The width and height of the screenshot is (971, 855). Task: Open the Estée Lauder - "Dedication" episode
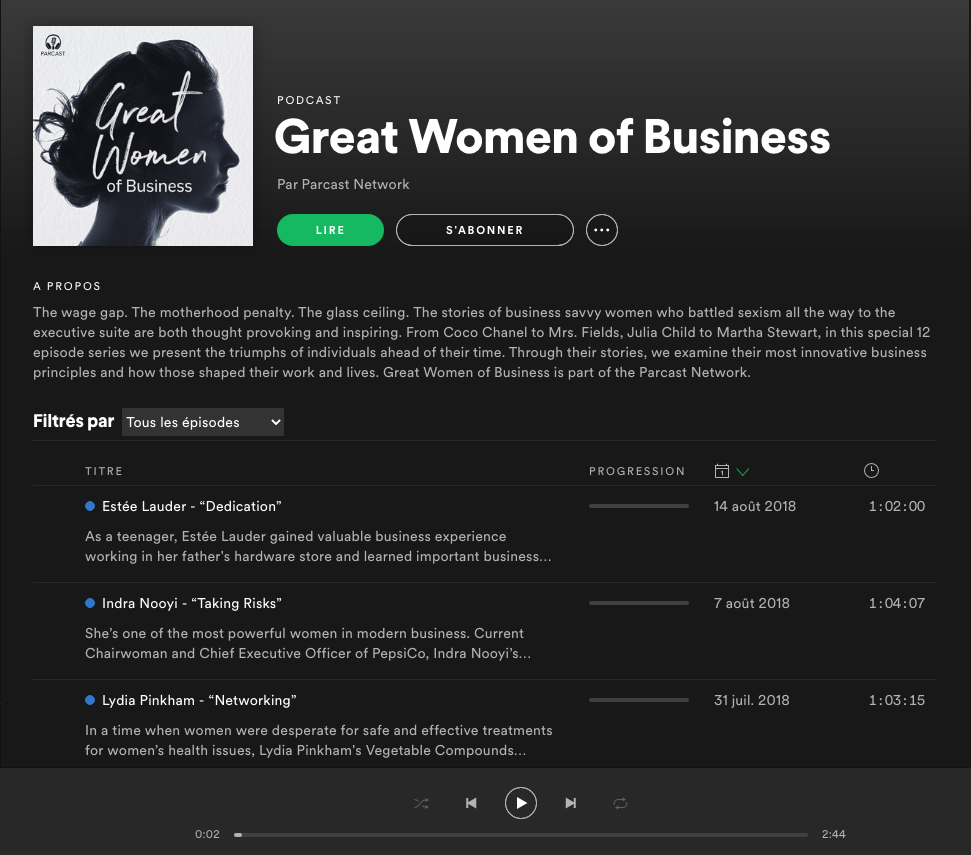tap(191, 506)
